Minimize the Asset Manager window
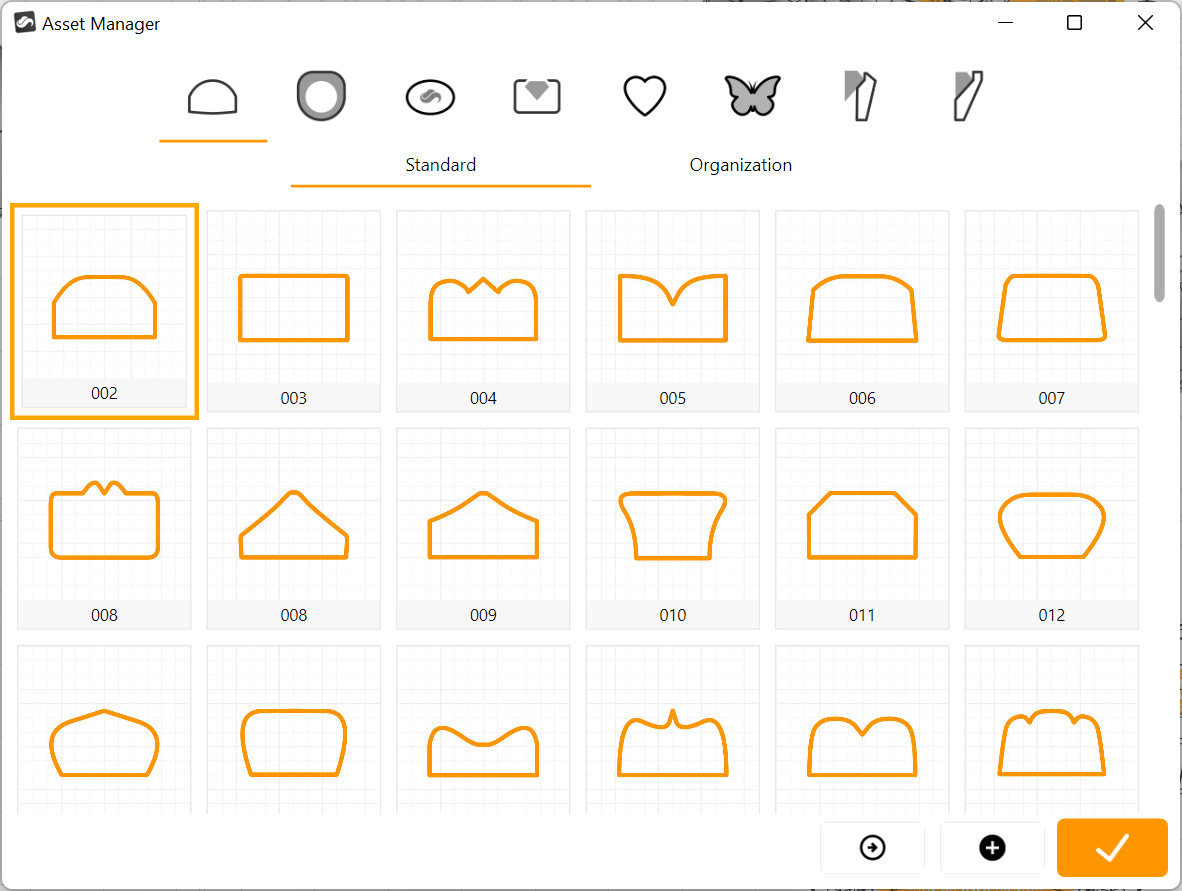Screen dimensions: 1182x891 click(x=1005, y=23)
